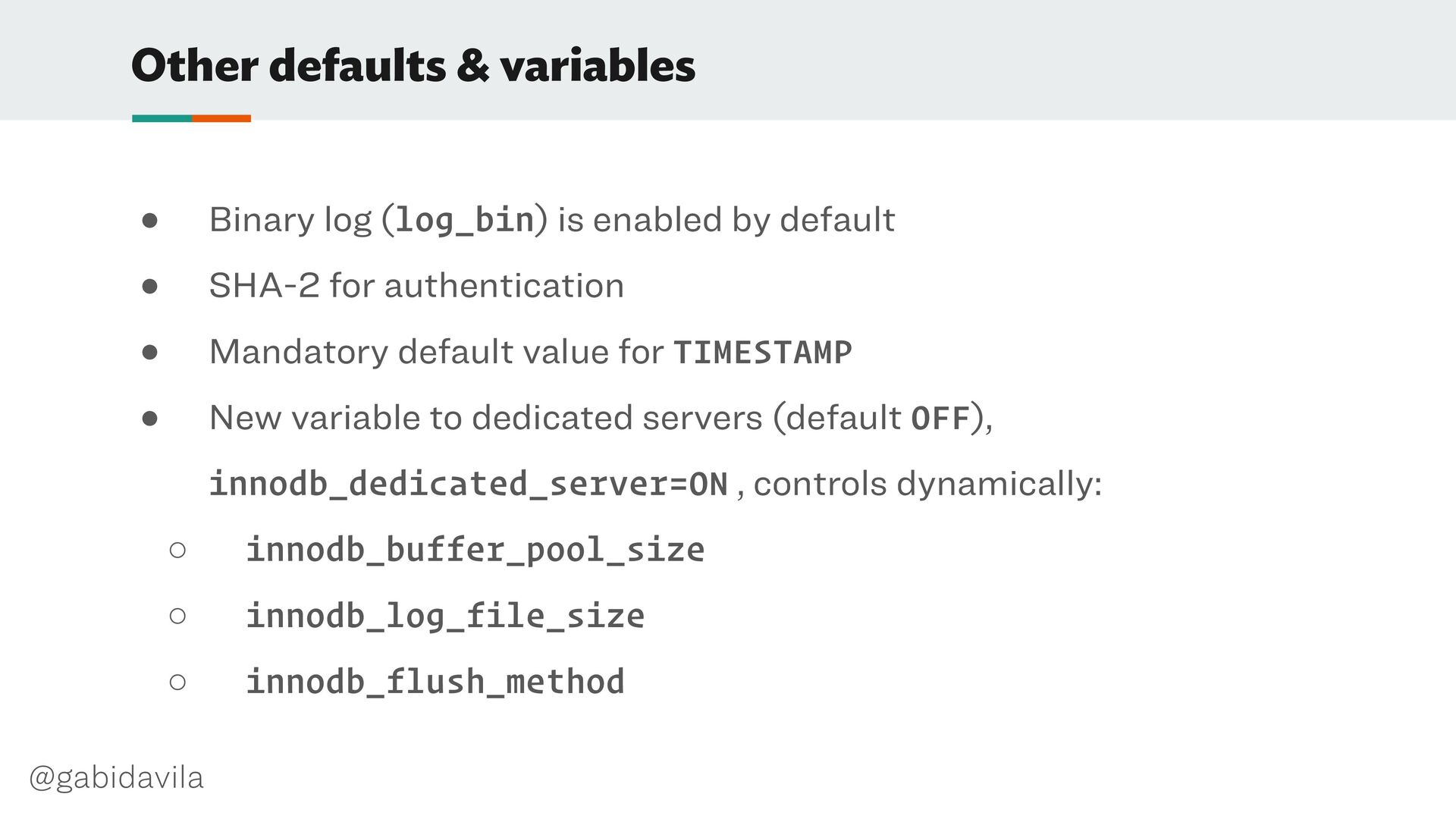The image size is (1456, 819).
Task: Click the 'controls dynamically:' text
Action: (927, 485)
